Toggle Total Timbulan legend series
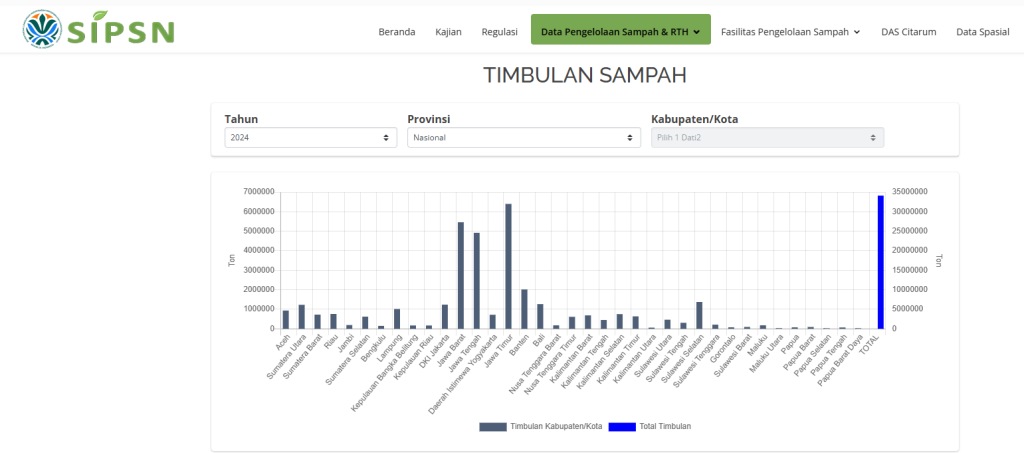Screen dimensions: 1024x453 point(664,426)
